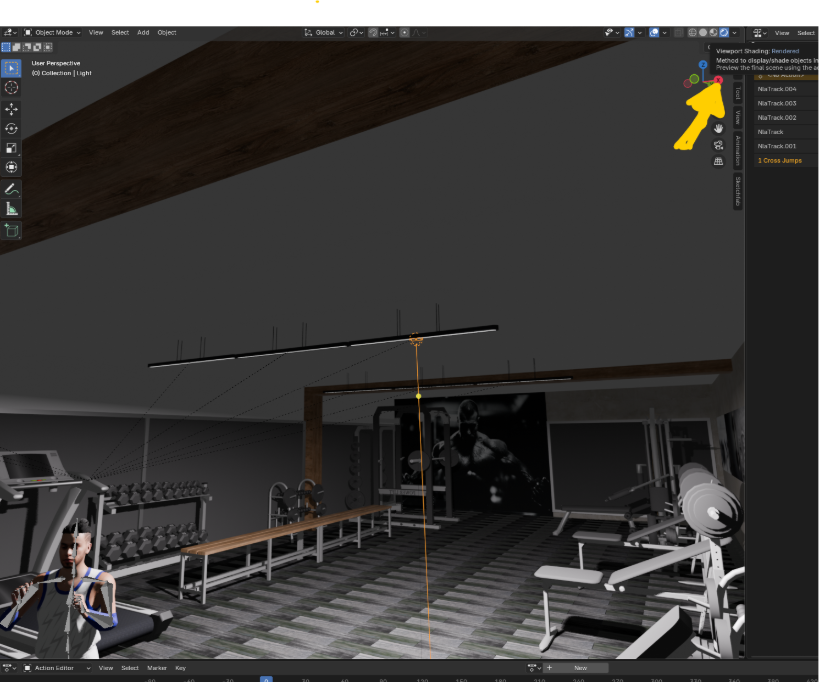Click the zoom magnifier icon near the gizmo

718,113
